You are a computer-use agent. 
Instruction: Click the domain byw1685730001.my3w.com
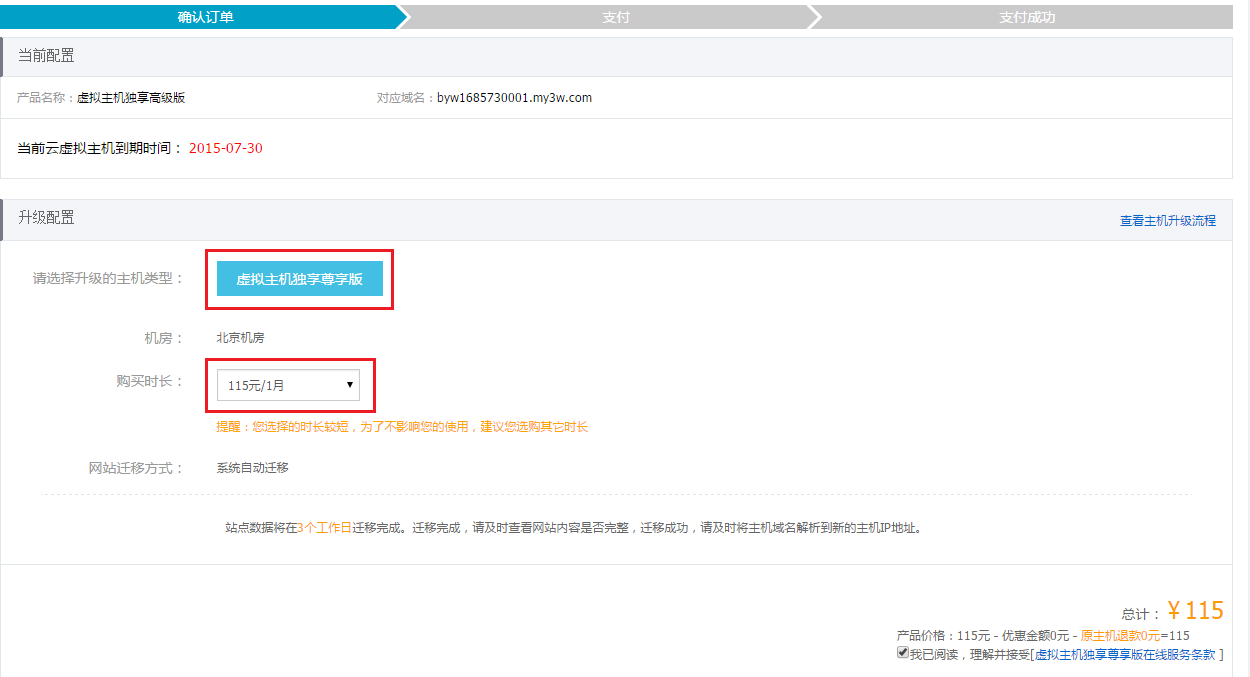pyautogui.click(x=514, y=98)
